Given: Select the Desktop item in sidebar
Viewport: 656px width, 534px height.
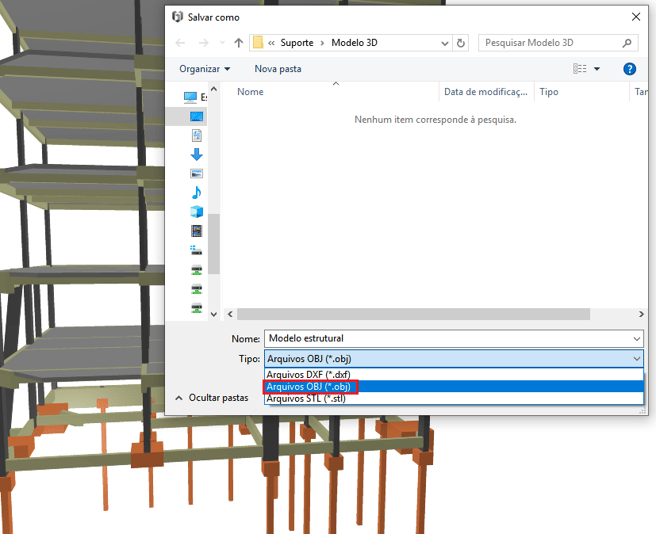Looking at the screenshot, I should pyautogui.click(x=196, y=116).
